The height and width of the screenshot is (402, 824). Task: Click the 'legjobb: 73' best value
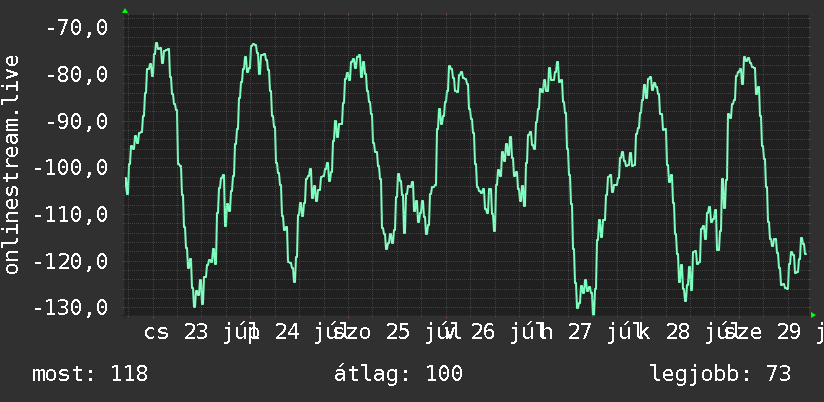(720, 374)
